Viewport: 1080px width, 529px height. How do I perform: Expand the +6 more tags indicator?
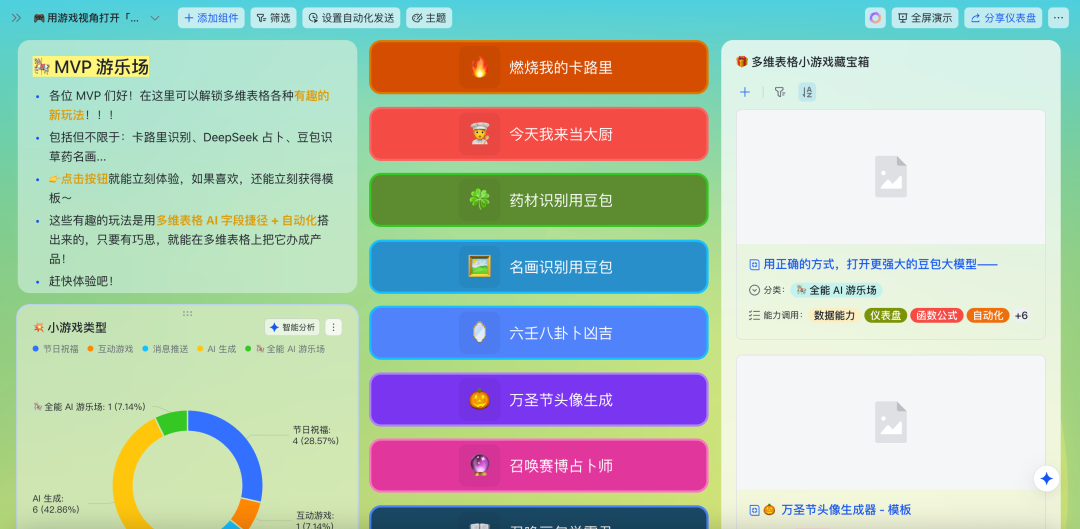(1021, 315)
